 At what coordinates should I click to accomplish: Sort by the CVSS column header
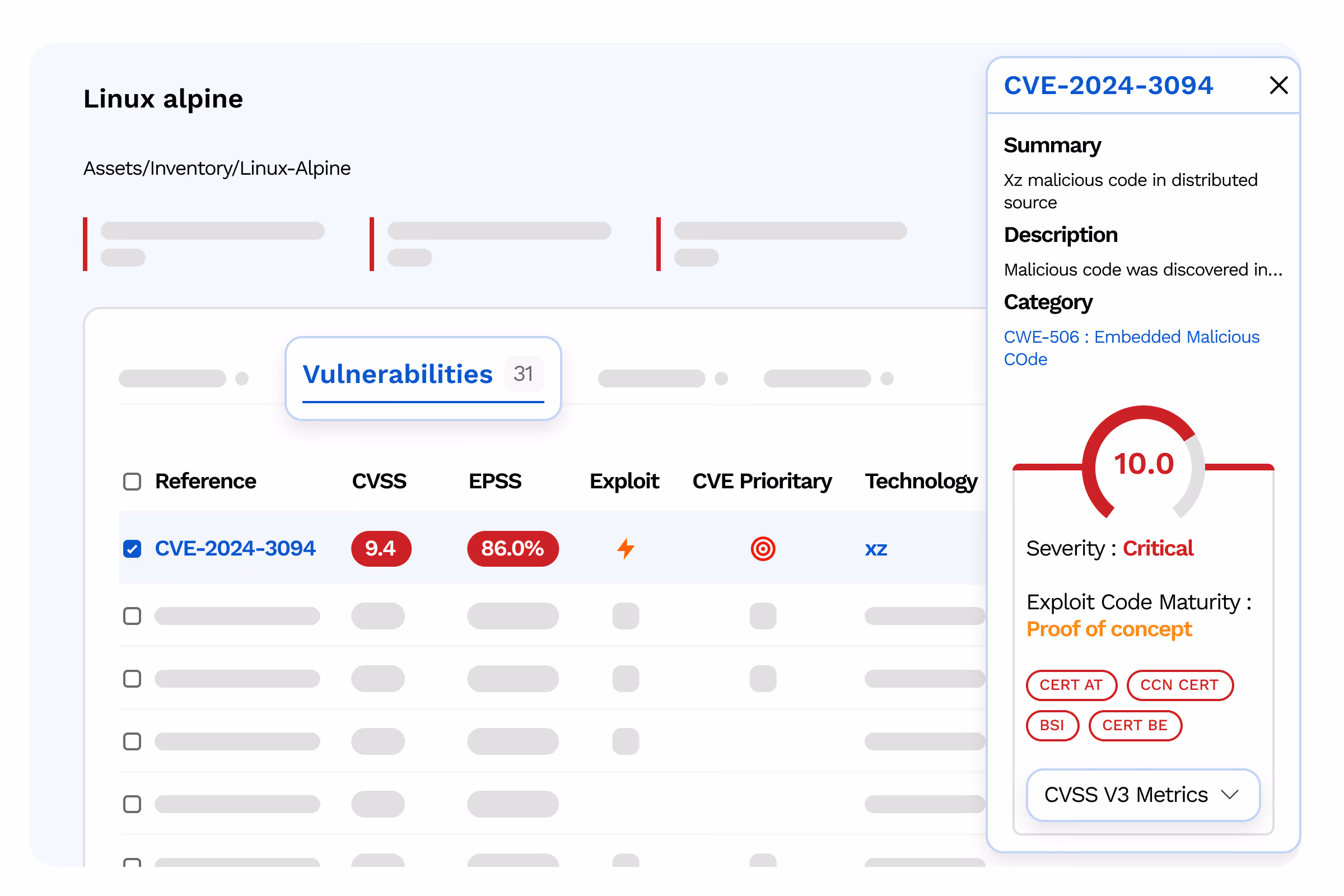(x=379, y=481)
